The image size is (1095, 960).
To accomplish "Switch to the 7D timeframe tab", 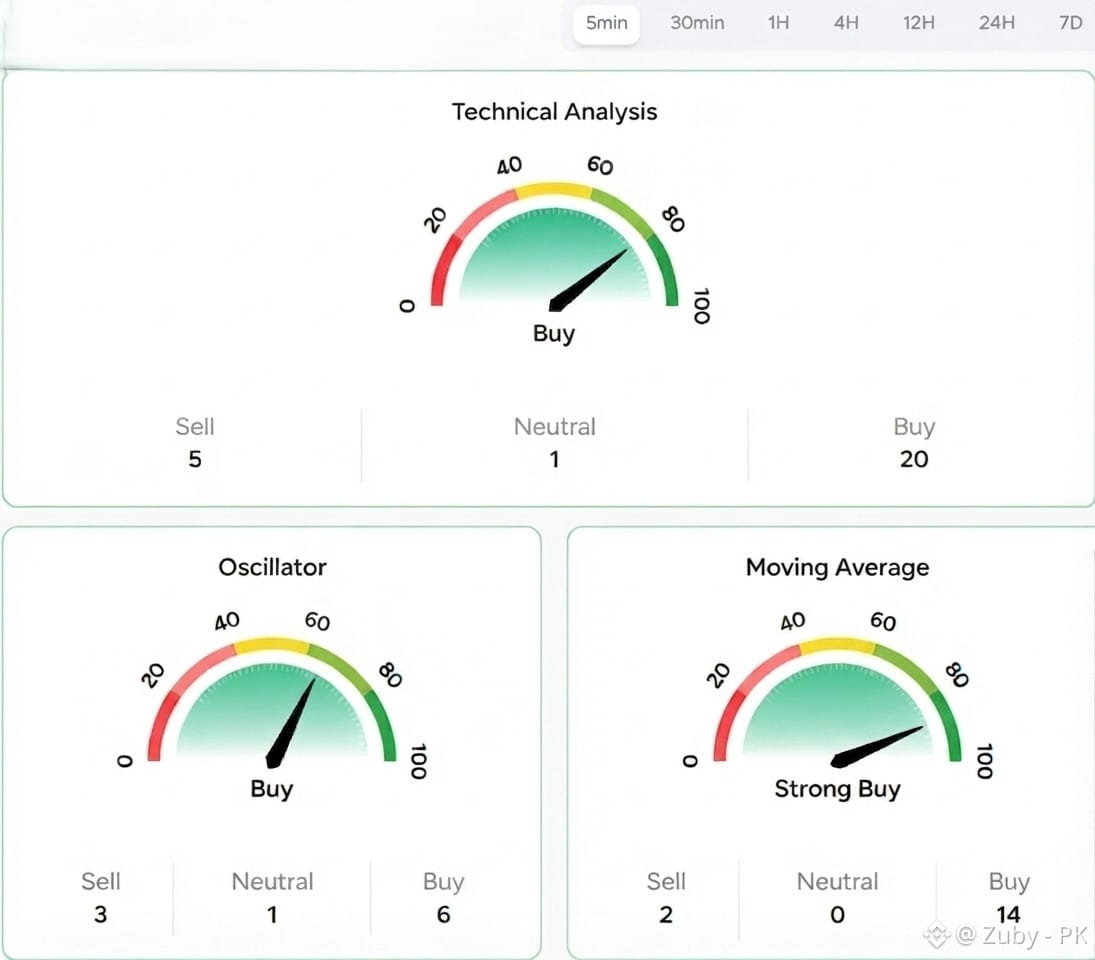I will [1070, 23].
